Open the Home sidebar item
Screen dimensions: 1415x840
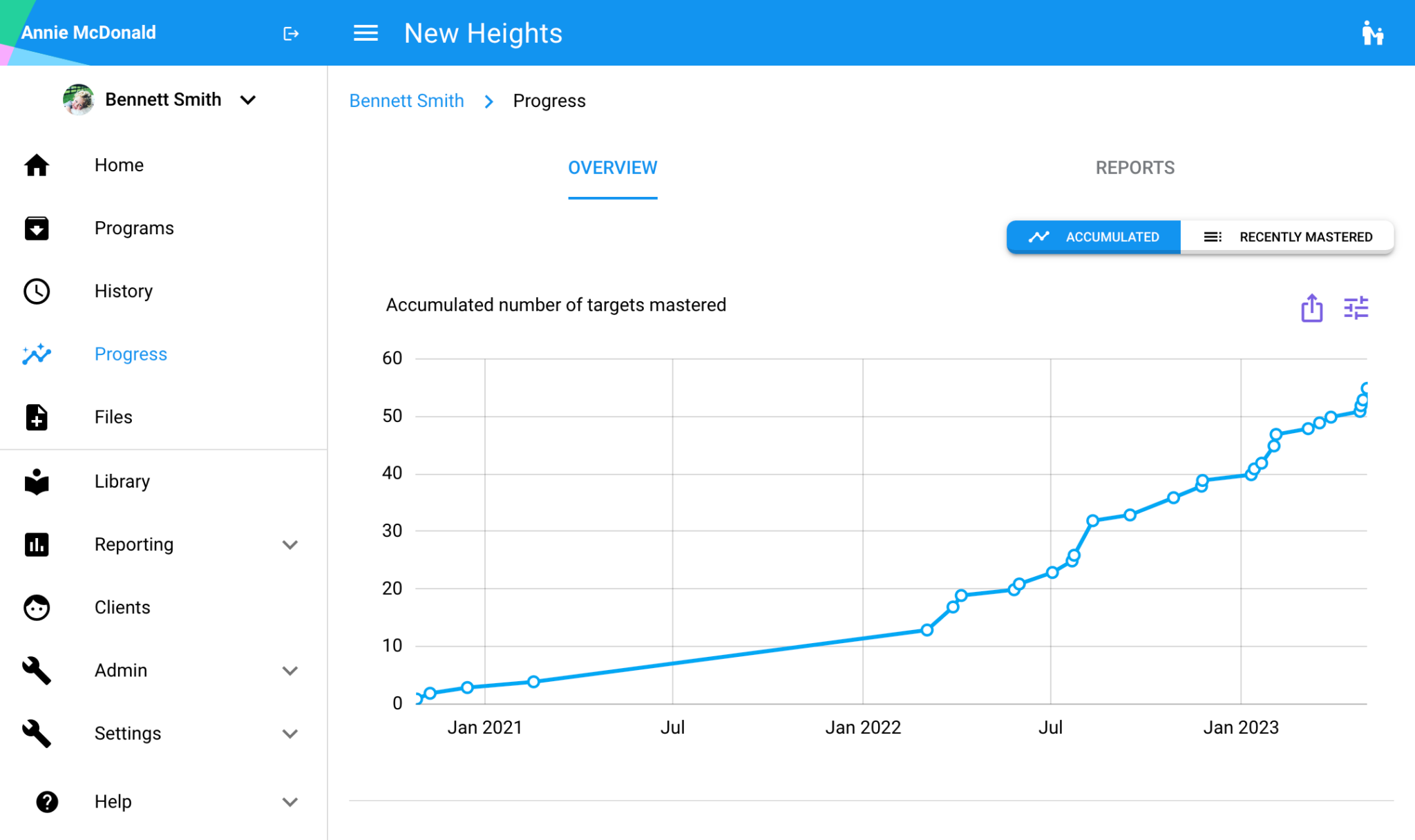pyautogui.click(x=119, y=165)
